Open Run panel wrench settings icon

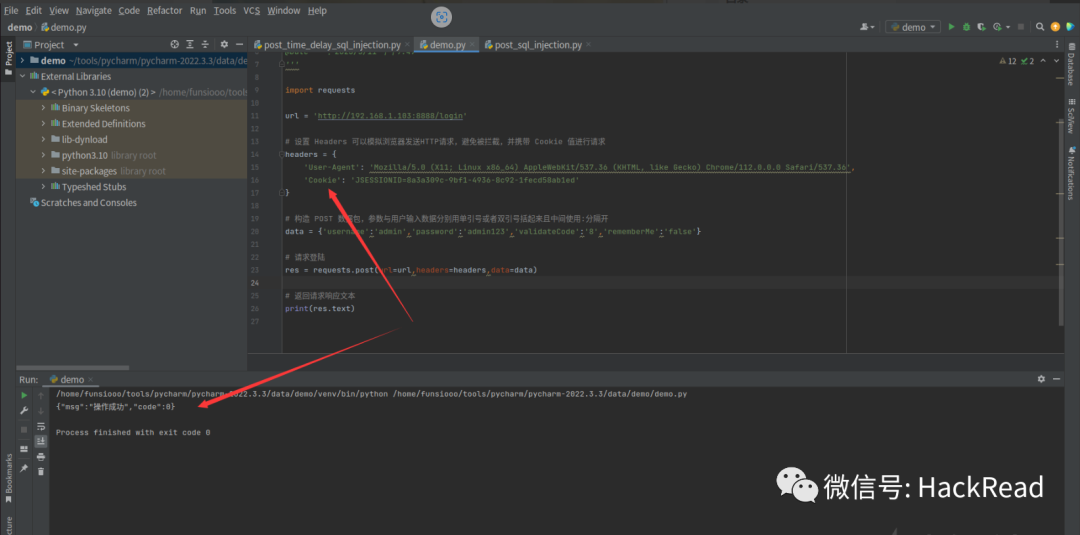click(x=24, y=410)
